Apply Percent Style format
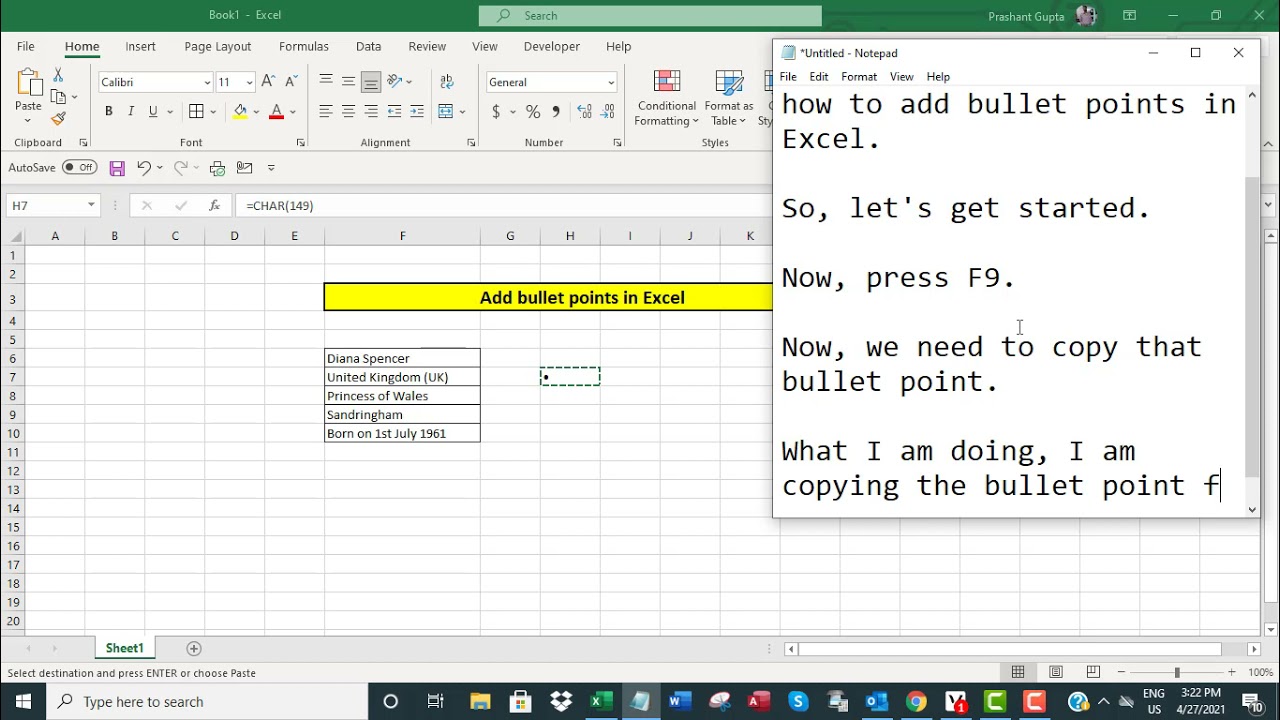 tap(533, 111)
